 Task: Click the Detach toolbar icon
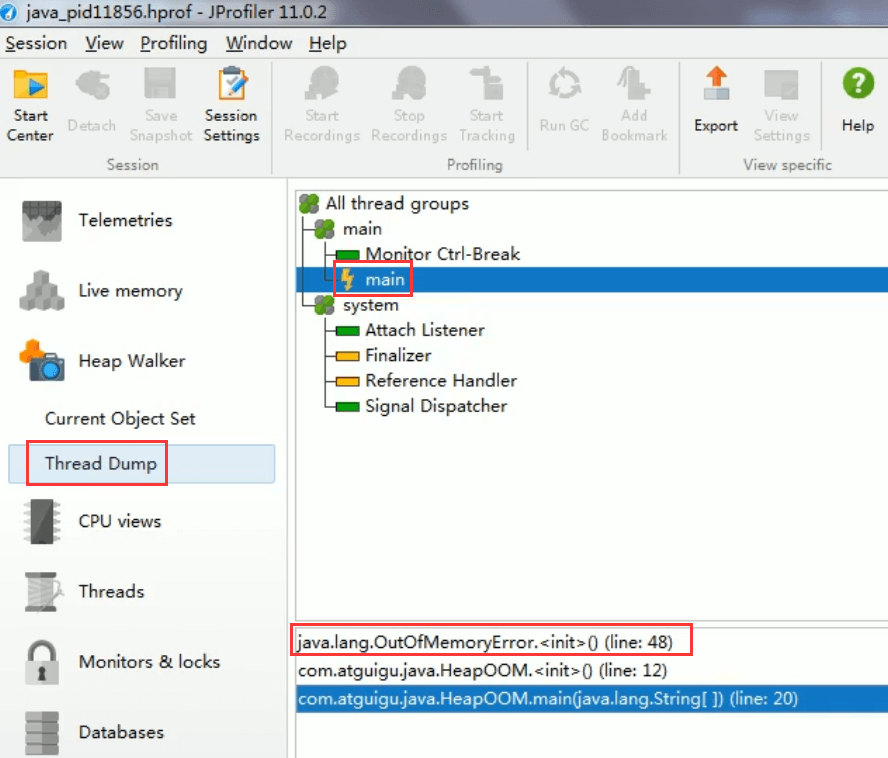click(x=92, y=85)
